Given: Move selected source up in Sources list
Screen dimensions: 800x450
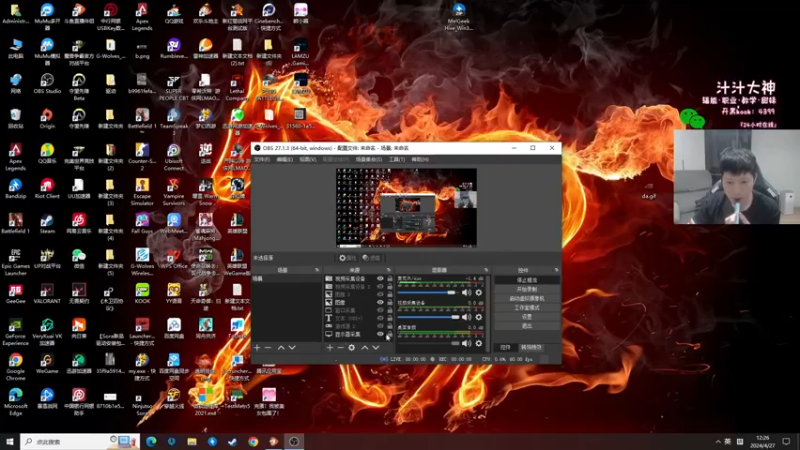Looking at the screenshot, I should click(x=364, y=348).
